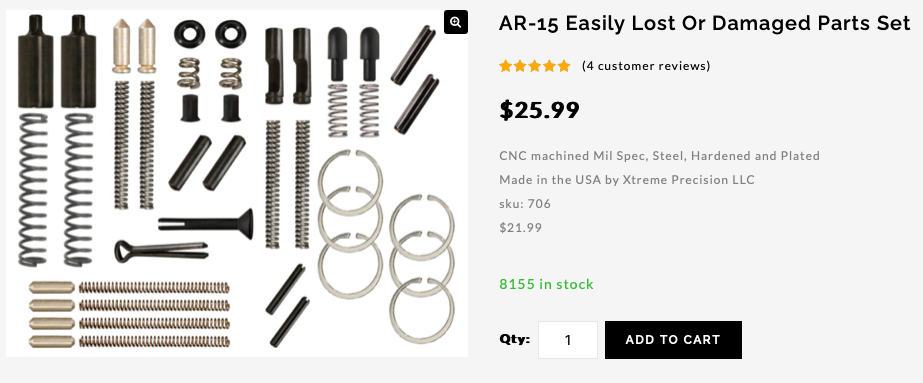Screen dimensions: 923x383
Task: Click the AR-15 Easily Lost product title
Action: (x=705, y=24)
